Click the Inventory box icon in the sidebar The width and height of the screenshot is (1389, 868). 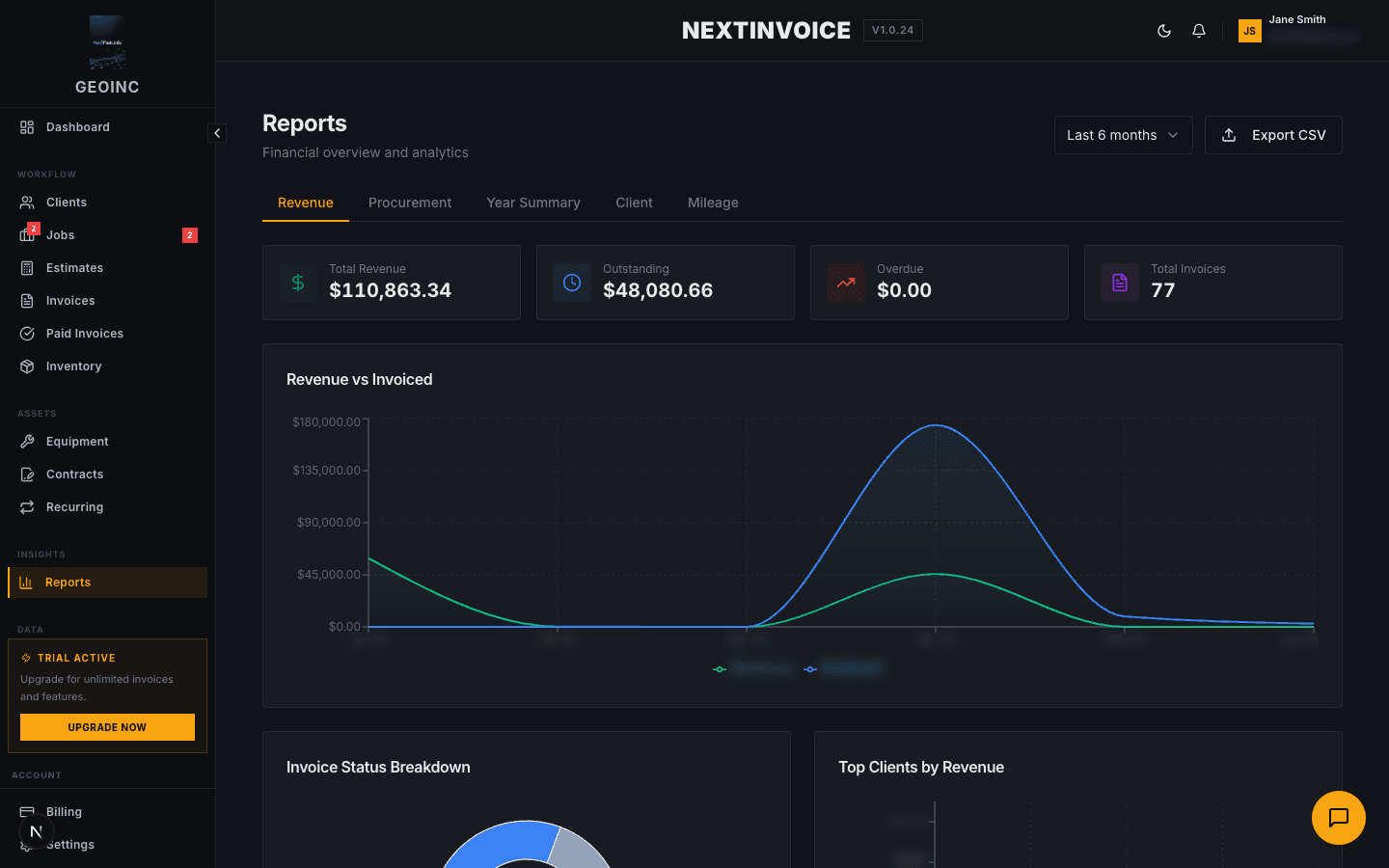point(27,366)
